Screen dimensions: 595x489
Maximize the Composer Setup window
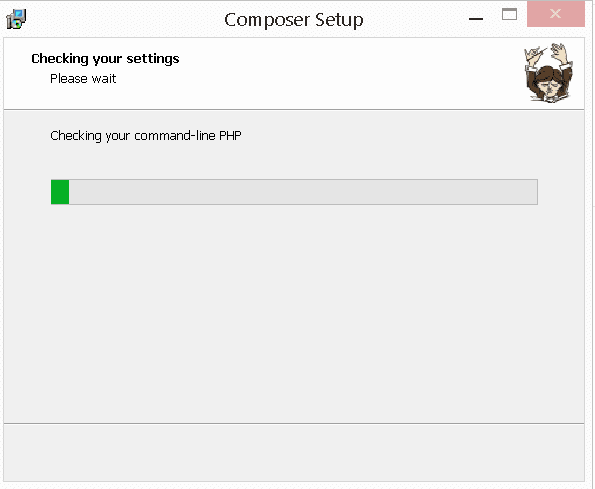pos(509,14)
